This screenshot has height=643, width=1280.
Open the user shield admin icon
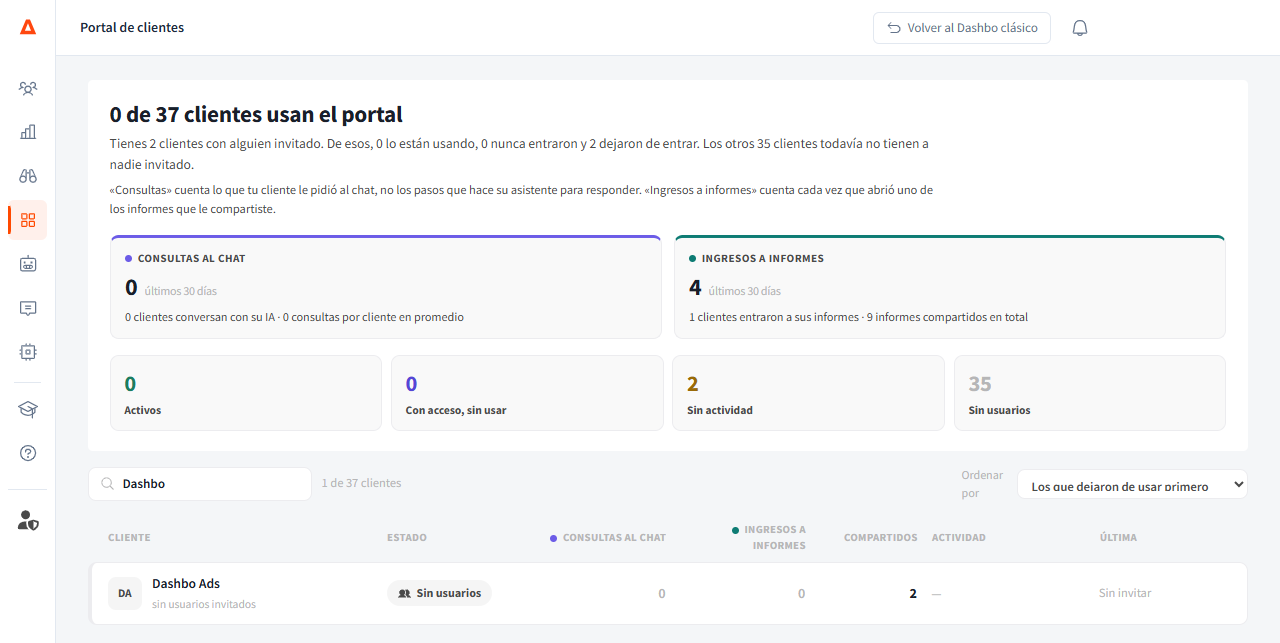[28, 520]
